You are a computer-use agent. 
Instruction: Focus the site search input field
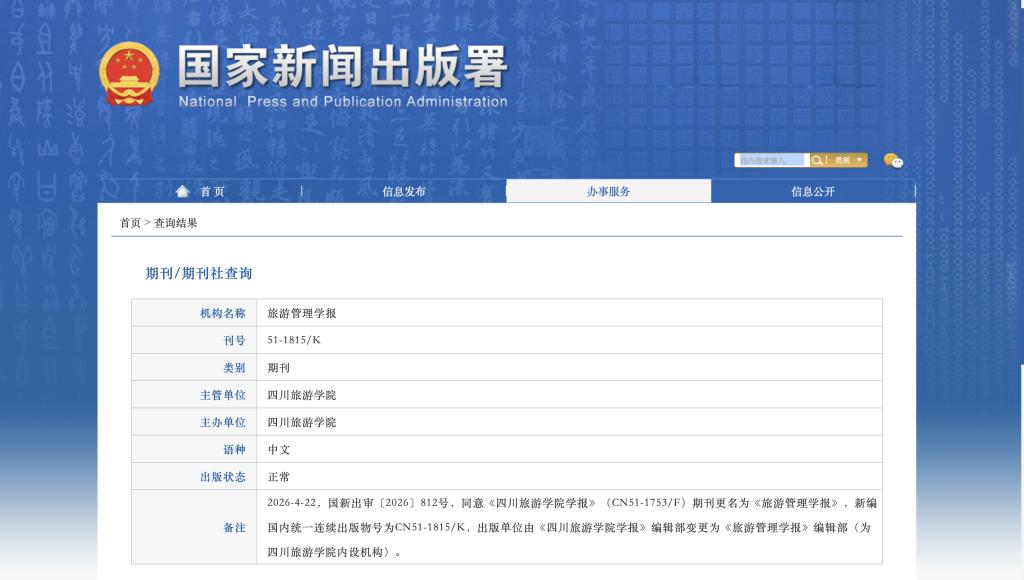[x=771, y=160]
